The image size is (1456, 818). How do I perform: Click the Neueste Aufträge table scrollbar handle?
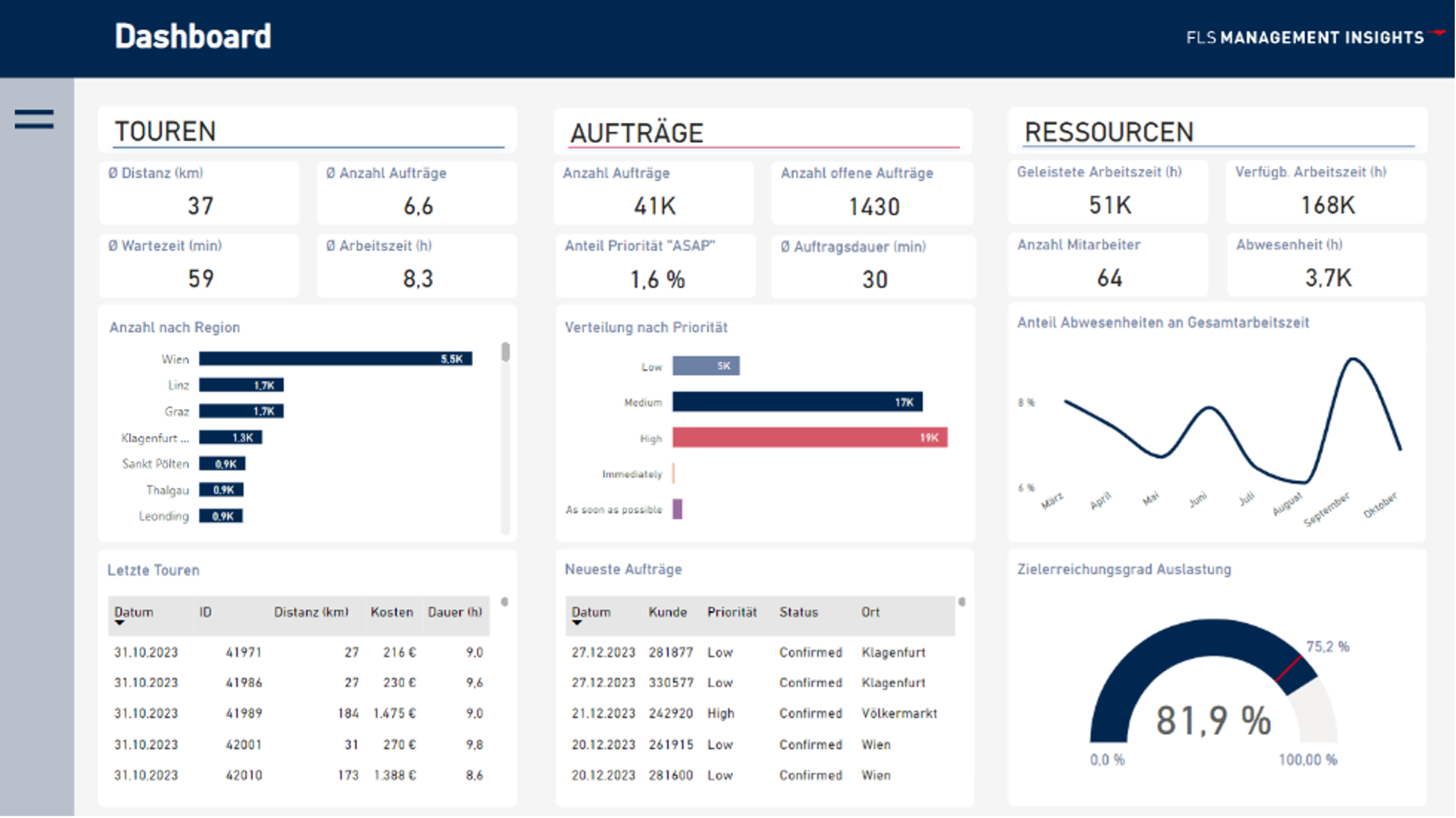pyautogui.click(x=962, y=602)
